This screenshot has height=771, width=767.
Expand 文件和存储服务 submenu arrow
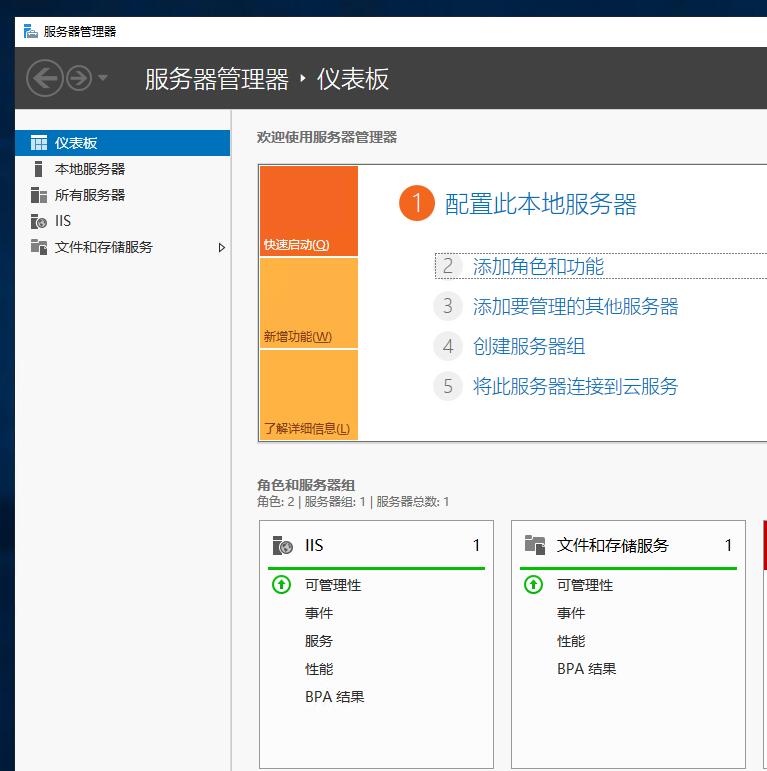(222, 247)
